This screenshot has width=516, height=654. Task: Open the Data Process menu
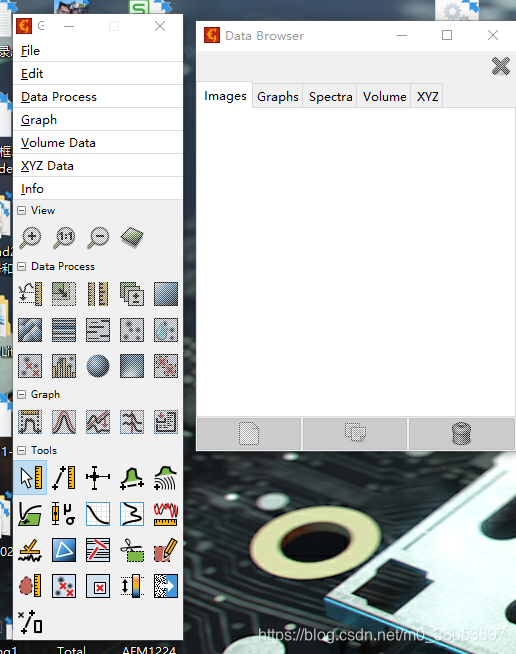pyautogui.click(x=98, y=97)
